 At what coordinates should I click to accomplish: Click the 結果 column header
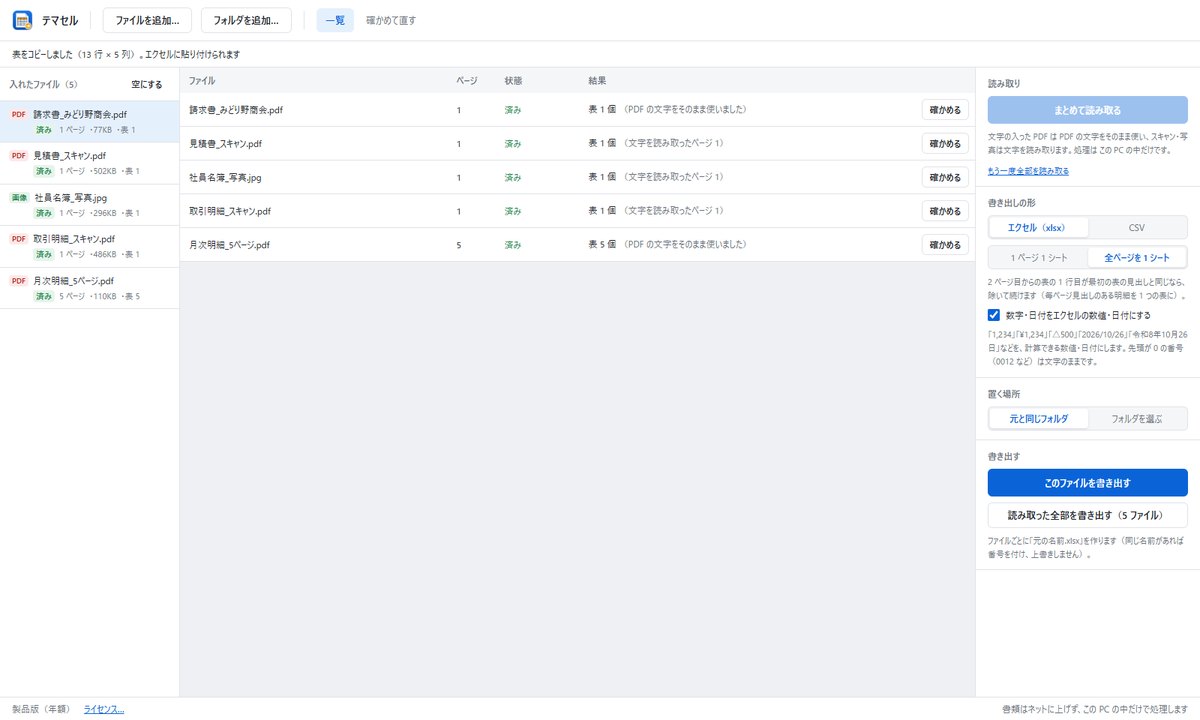click(x=598, y=80)
